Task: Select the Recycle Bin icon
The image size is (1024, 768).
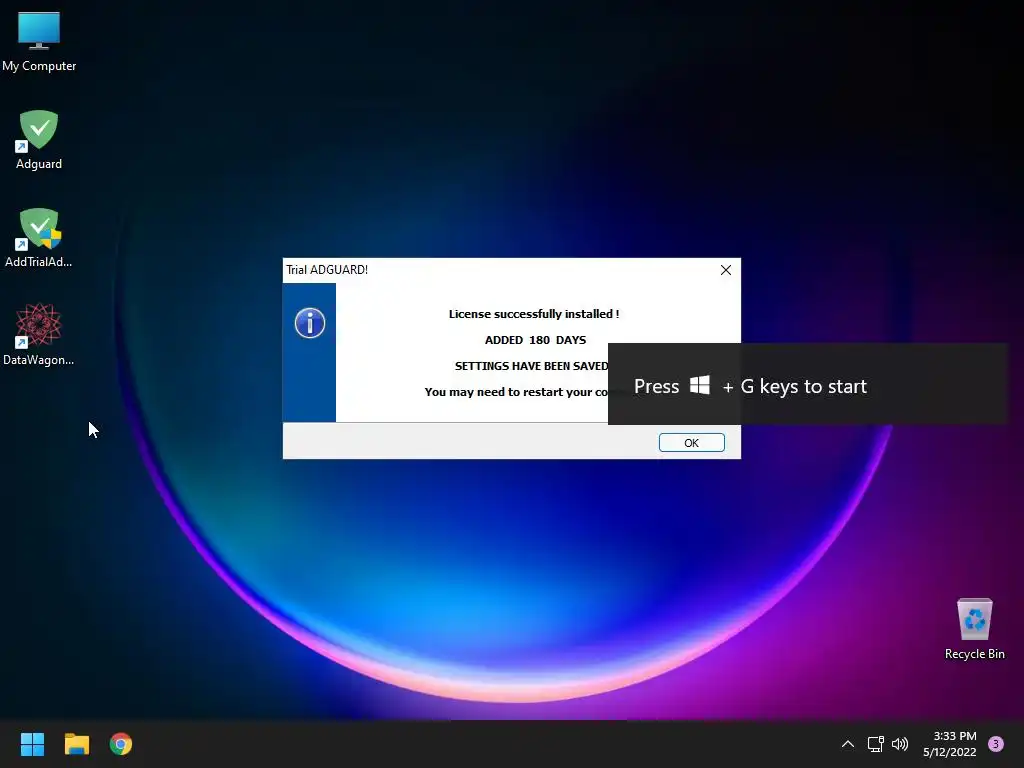Action: click(974, 629)
